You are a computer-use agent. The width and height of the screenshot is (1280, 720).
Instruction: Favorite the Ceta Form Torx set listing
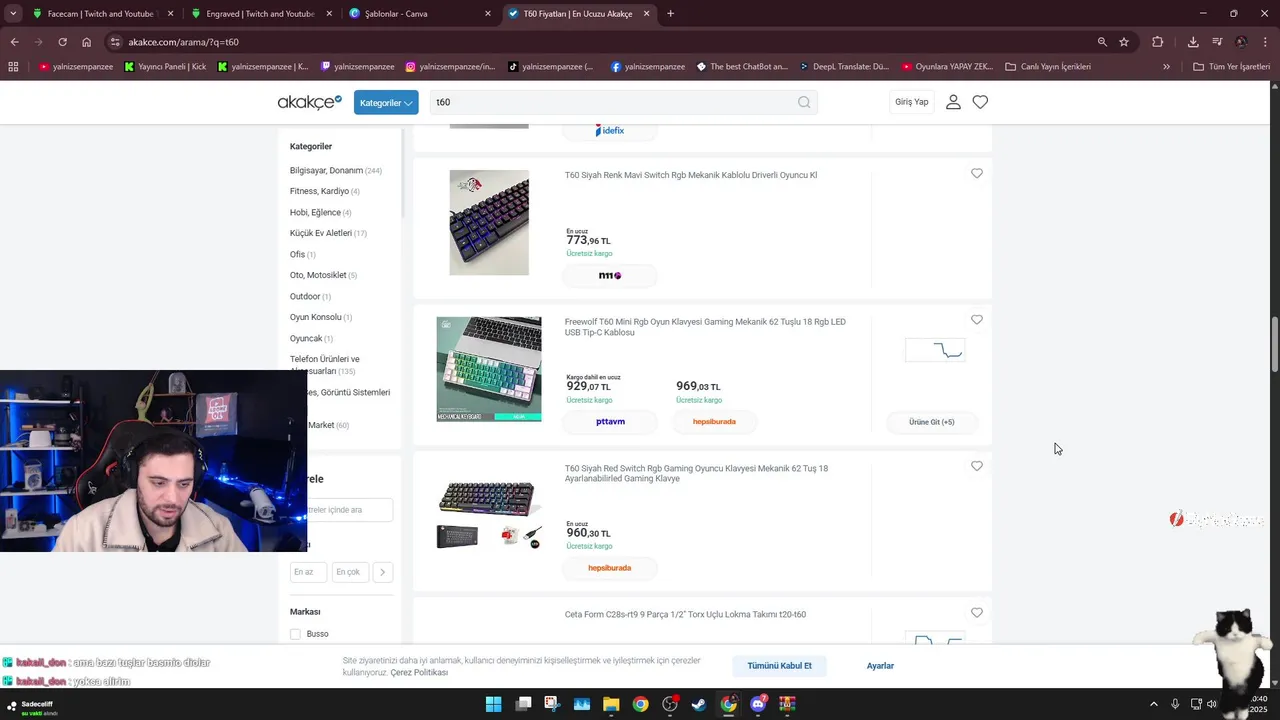[x=977, y=612]
